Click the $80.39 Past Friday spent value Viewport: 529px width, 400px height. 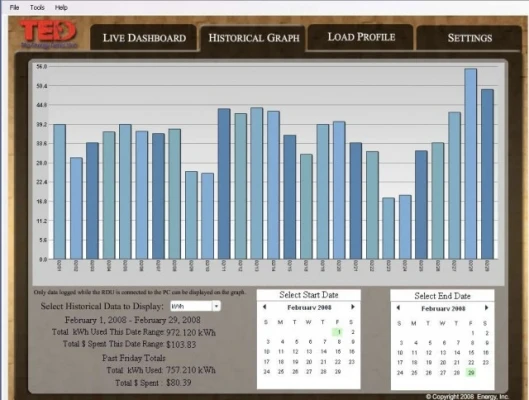179,382
